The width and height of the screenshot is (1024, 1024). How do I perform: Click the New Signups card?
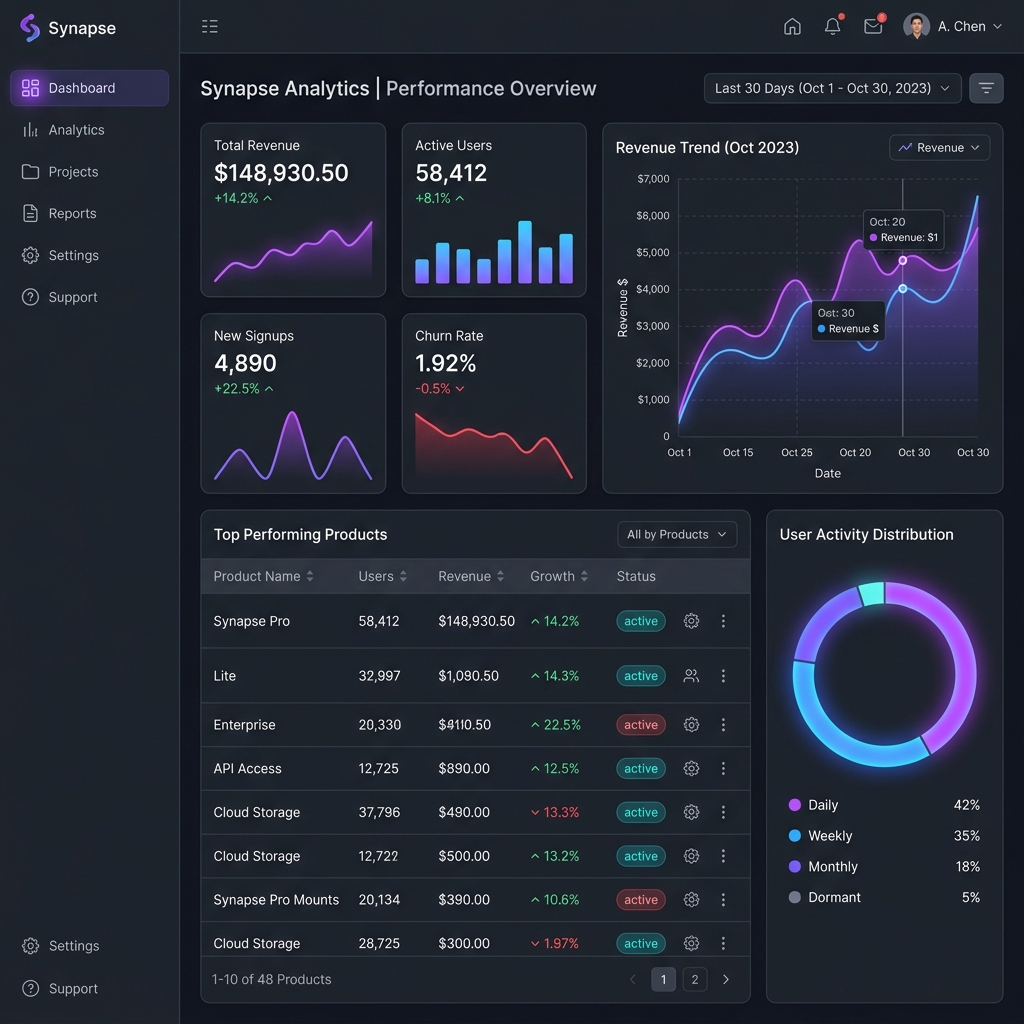point(293,404)
